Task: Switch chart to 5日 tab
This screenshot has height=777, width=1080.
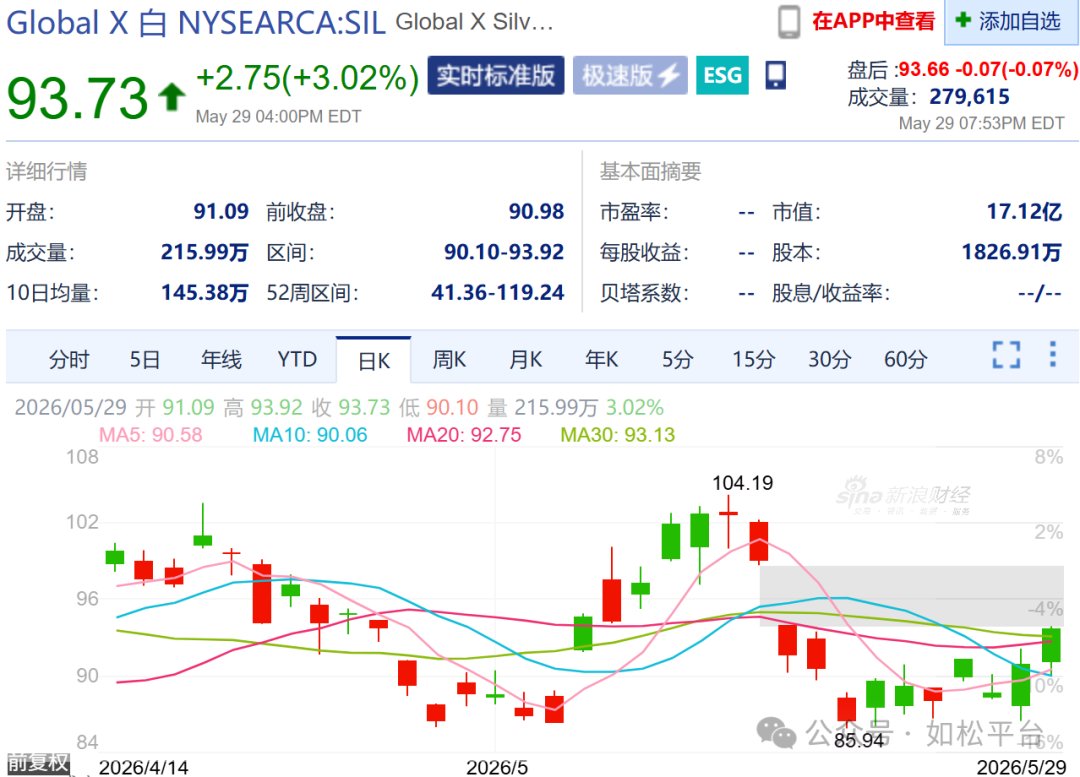Action: click(145, 360)
